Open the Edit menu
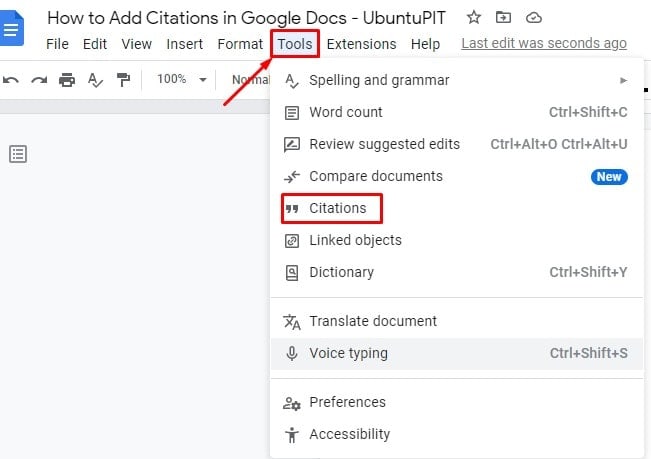 (95, 44)
